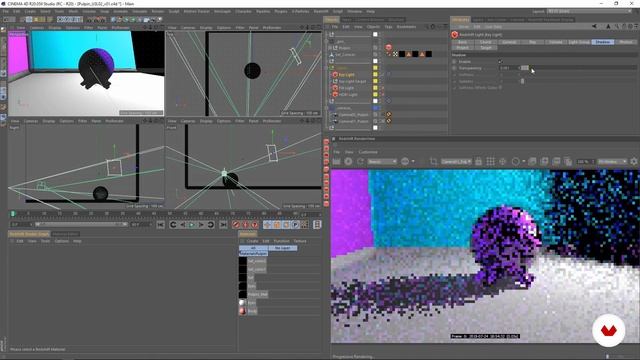
Task: Open the RenderView zoom mode dropdown
Action: point(612,162)
